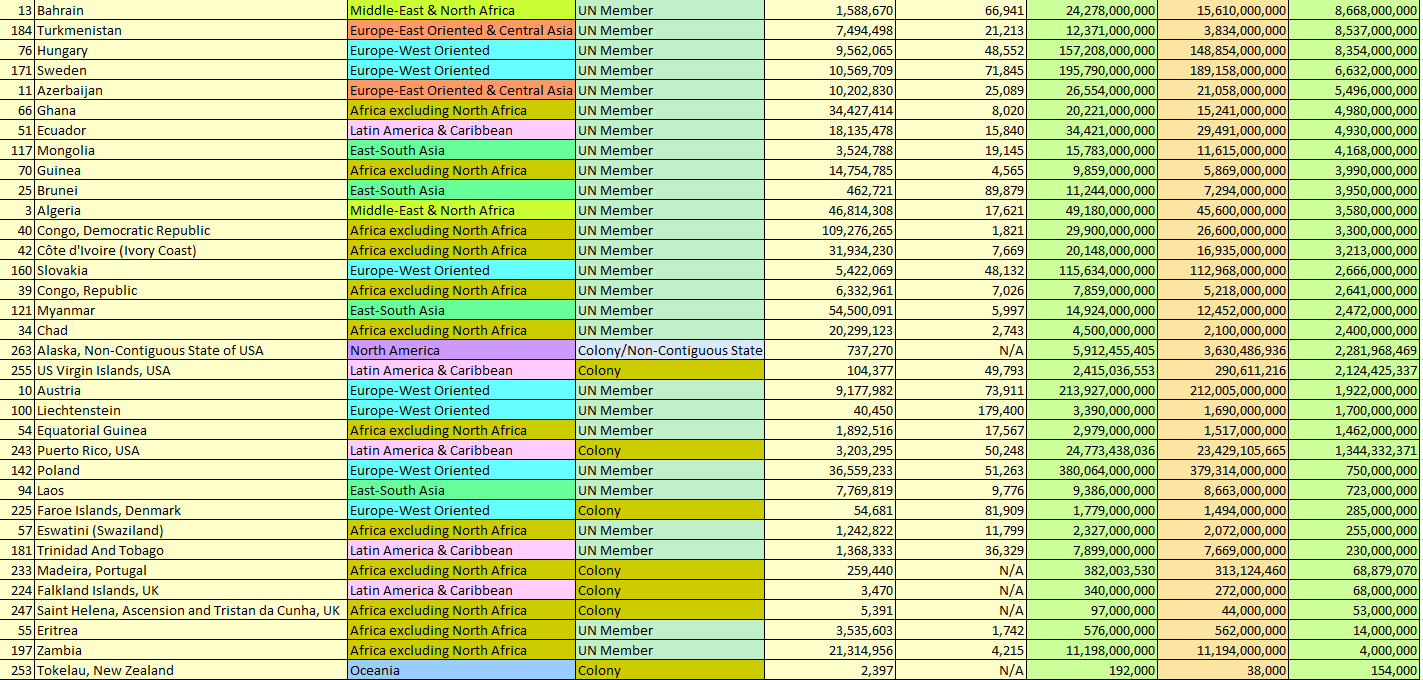
Task: Select the Ecuador cell
Action: click(x=191, y=130)
